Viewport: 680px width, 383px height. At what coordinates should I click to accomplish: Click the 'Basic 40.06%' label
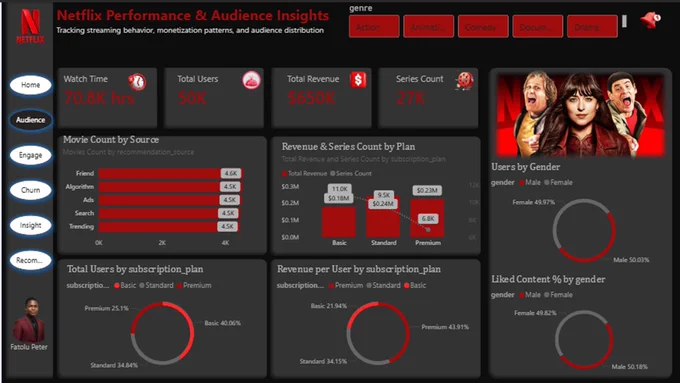[222, 323]
